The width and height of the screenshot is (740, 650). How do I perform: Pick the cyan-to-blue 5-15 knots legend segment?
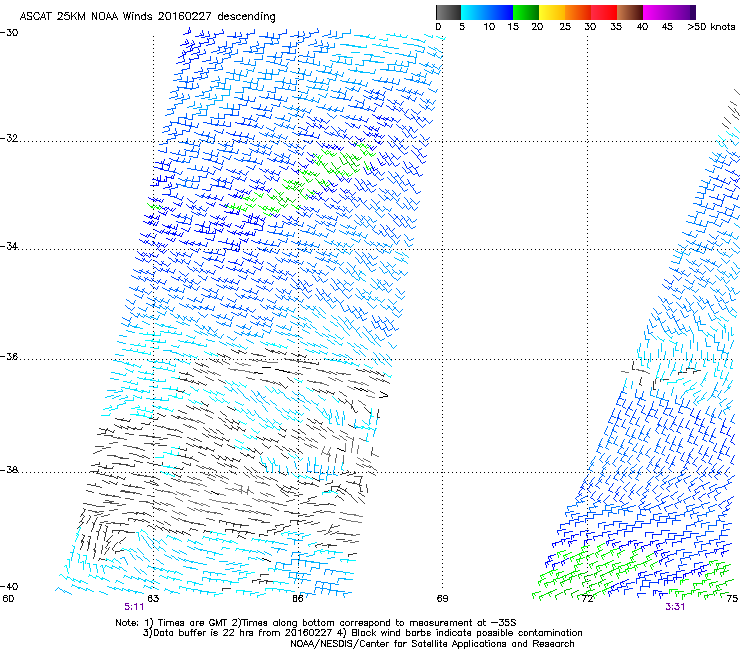coord(487,12)
